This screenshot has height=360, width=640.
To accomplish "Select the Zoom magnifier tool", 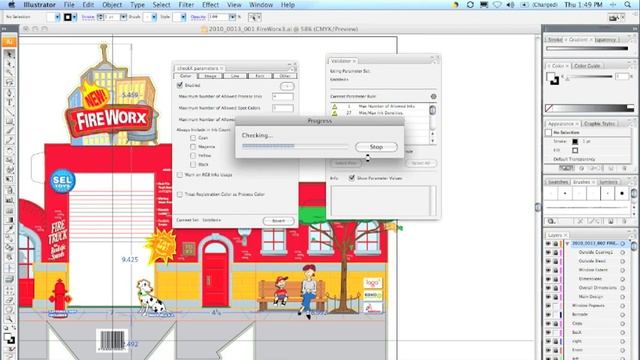I will click(x=9, y=318).
